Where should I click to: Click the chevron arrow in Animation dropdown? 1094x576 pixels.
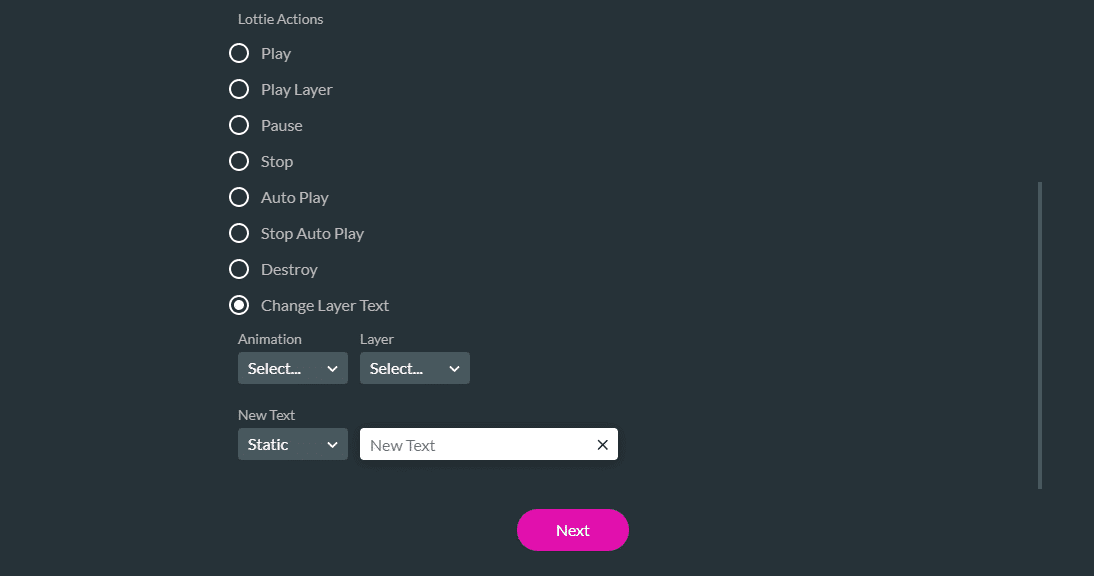tap(332, 369)
